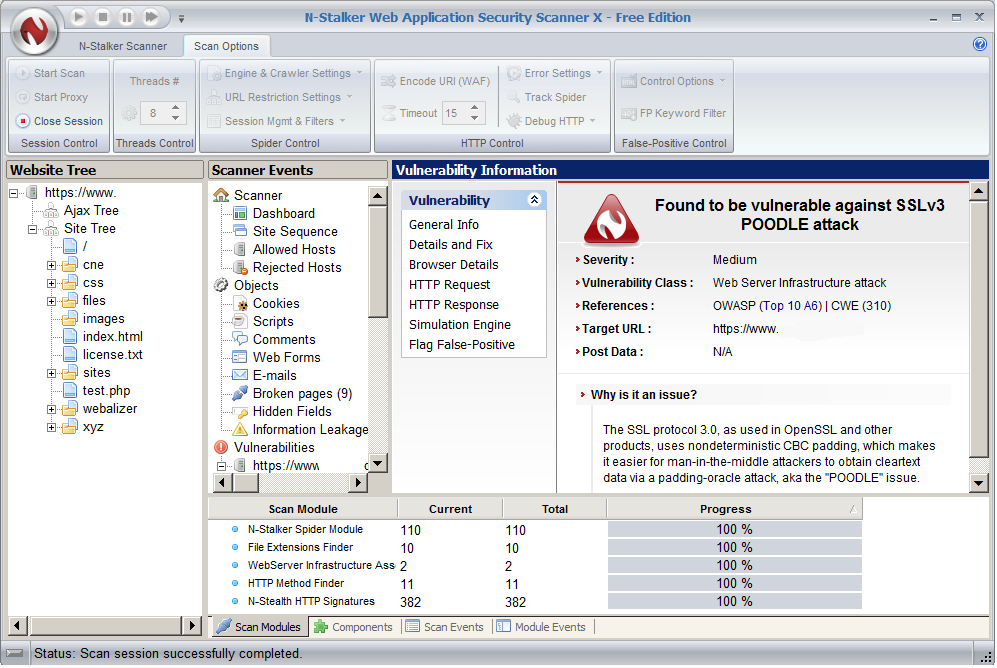Open the Control Options dropdown
Viewport: 997px width, 668px height.
[x=673, y=81]
